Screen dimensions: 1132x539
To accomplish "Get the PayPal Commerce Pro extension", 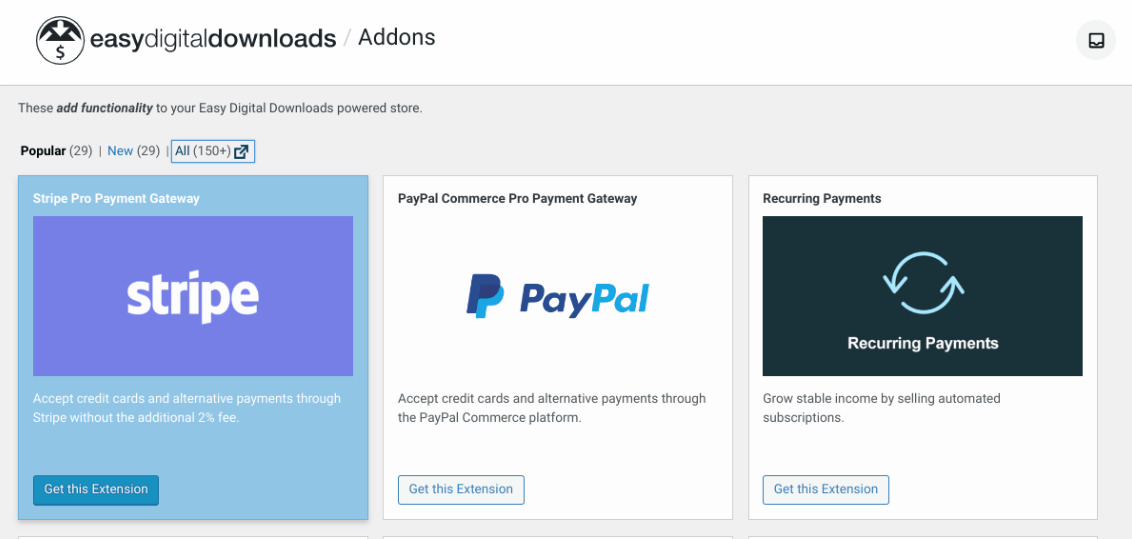I will pyautogui.click(x=461, y=489).
